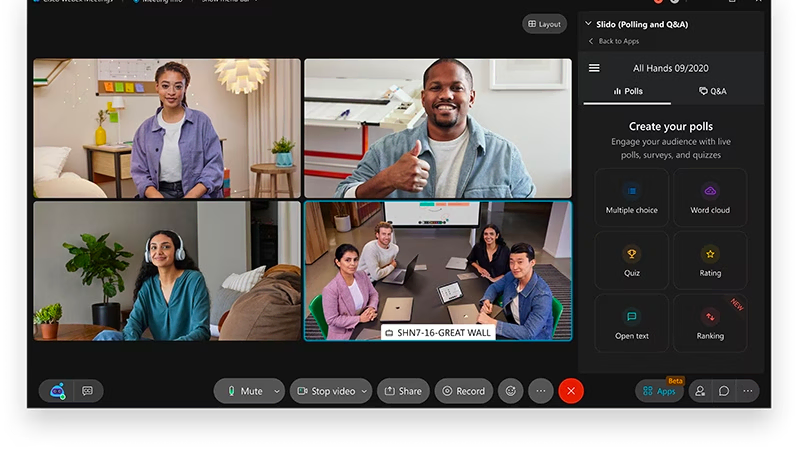Mute the microphone
Viewport: 800px width, 450px height.
243,391
